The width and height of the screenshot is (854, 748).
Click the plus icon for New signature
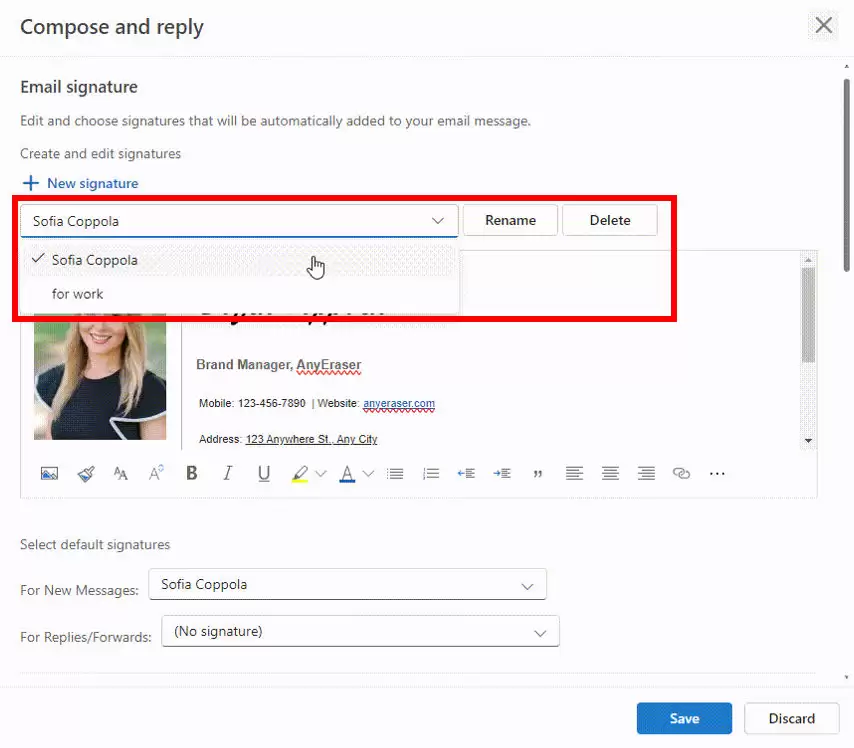coord(31,183)
